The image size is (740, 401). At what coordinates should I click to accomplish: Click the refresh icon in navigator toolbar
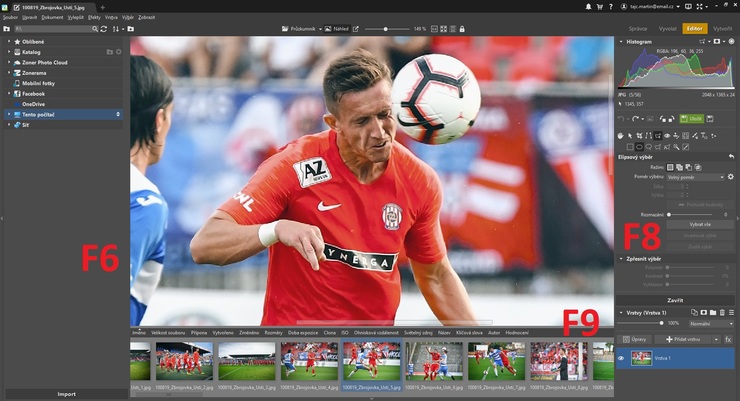point(103,28)
